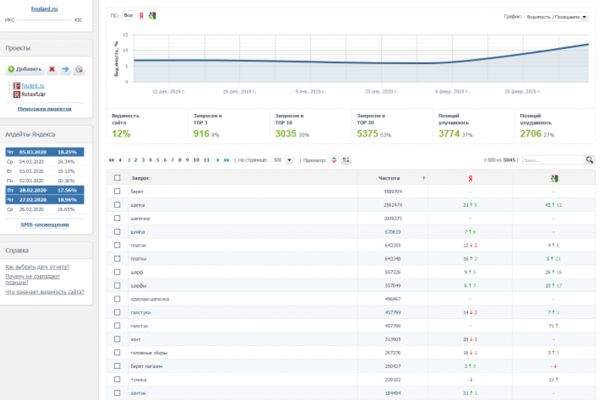600x400 pixels.
Task: Open 'Почему не совпадают позиции?' help link
Action: tap(33, 279)
